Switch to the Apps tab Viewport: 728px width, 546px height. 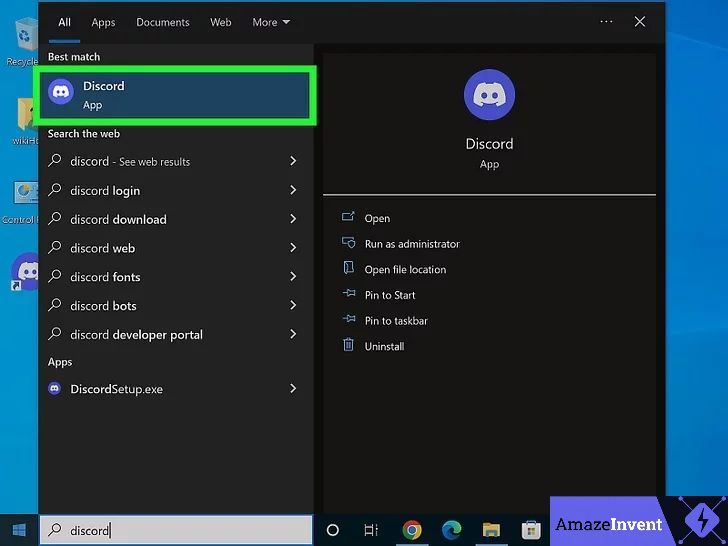[103, 22]
